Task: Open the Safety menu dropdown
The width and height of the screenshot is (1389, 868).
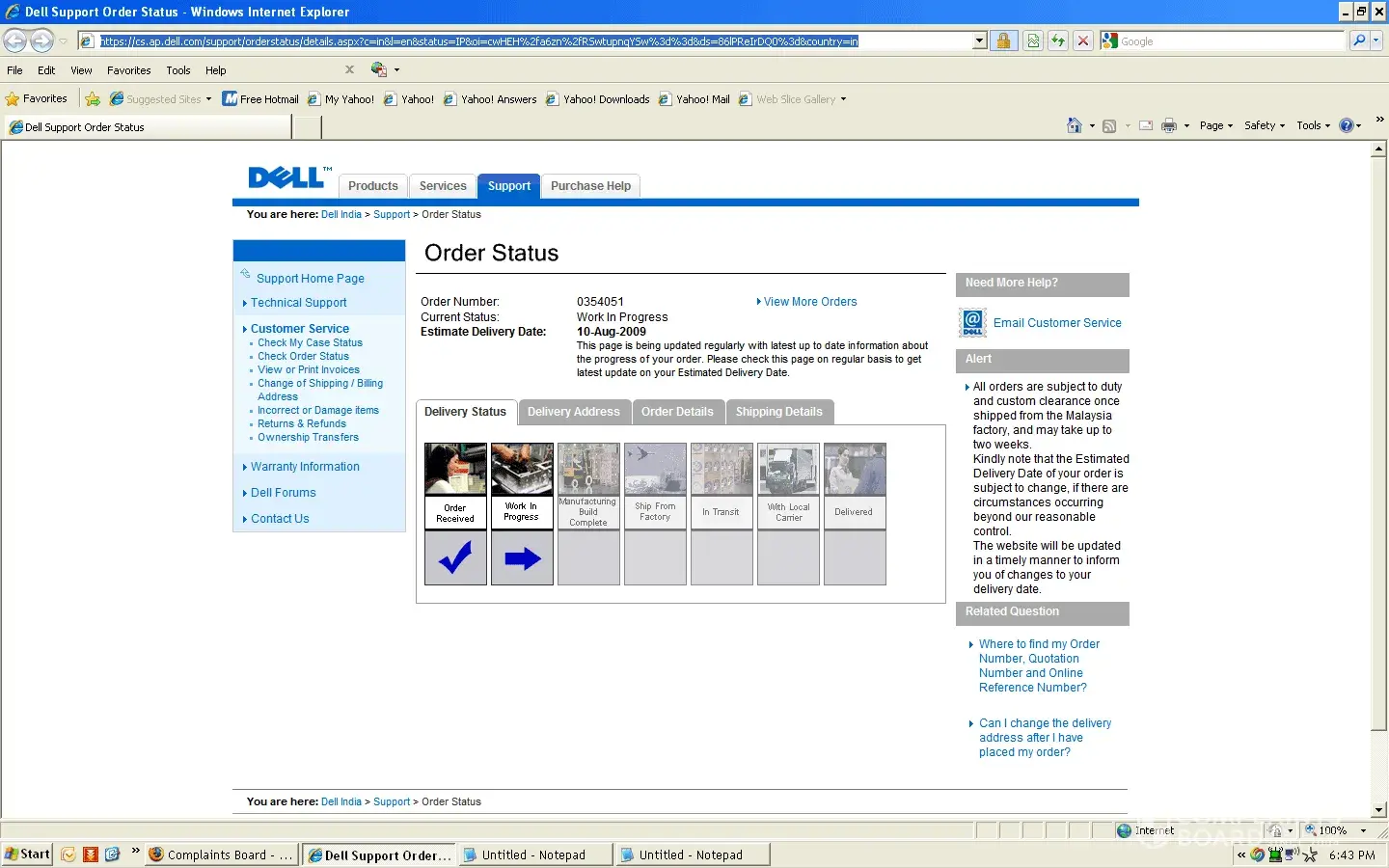Action: (x=1265, y=125)
